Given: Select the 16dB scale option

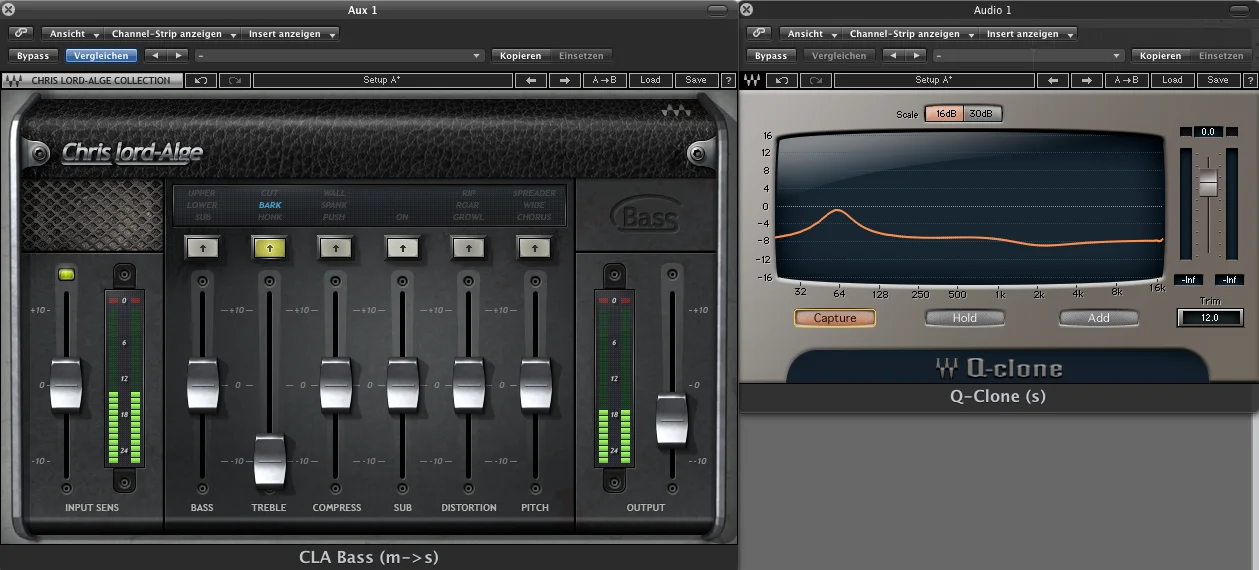Looking at the screenshot, I should point(943,114).
